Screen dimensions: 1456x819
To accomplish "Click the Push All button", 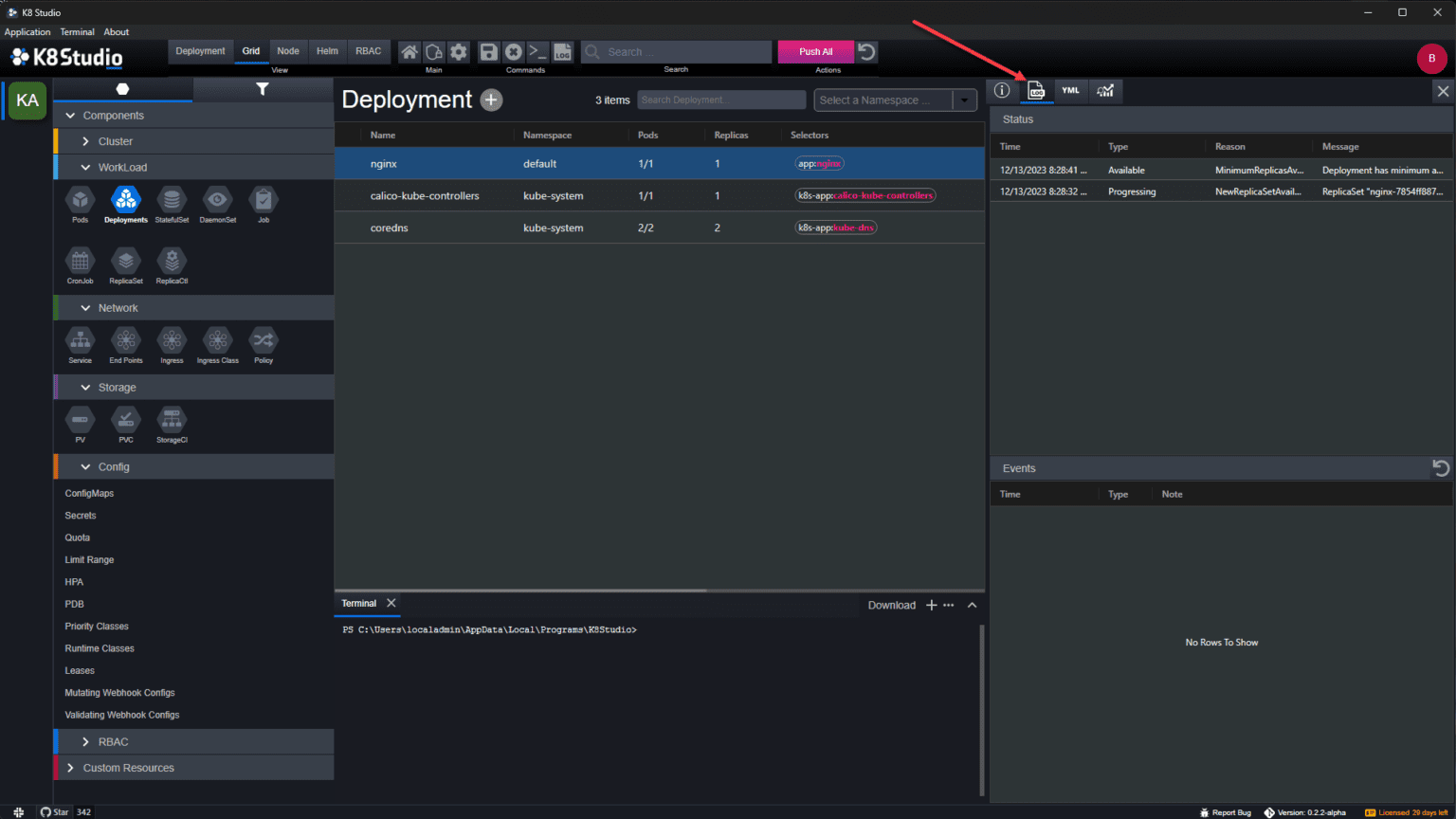I will point(814,51).
